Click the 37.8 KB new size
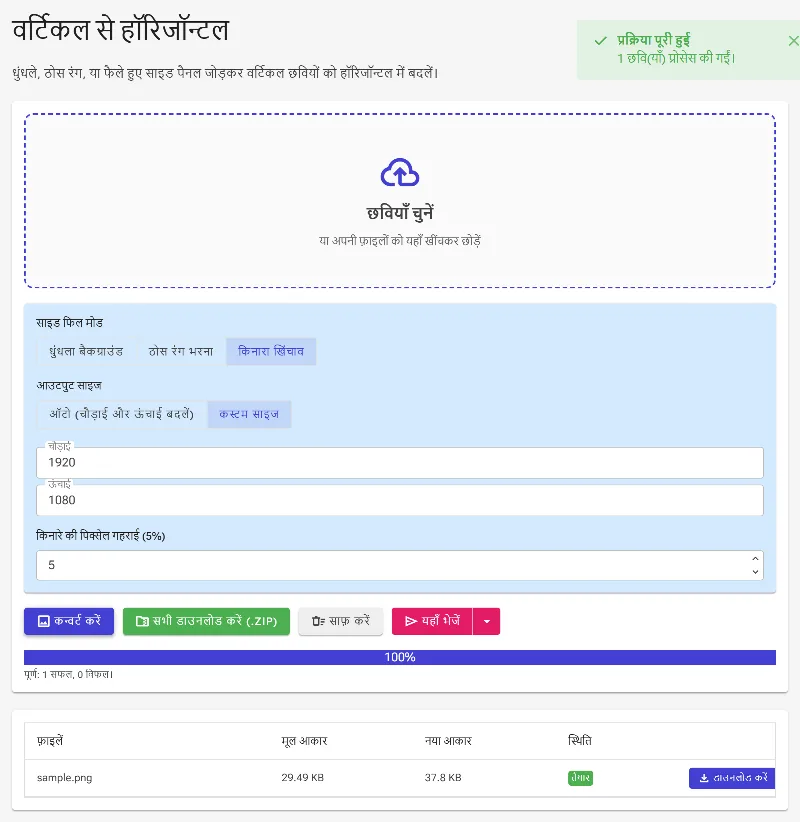Viewport: 800px width, 822px height. click(443, 778)
